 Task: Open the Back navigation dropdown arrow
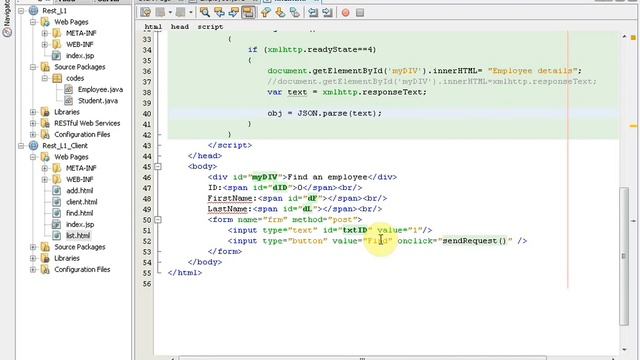170,13
